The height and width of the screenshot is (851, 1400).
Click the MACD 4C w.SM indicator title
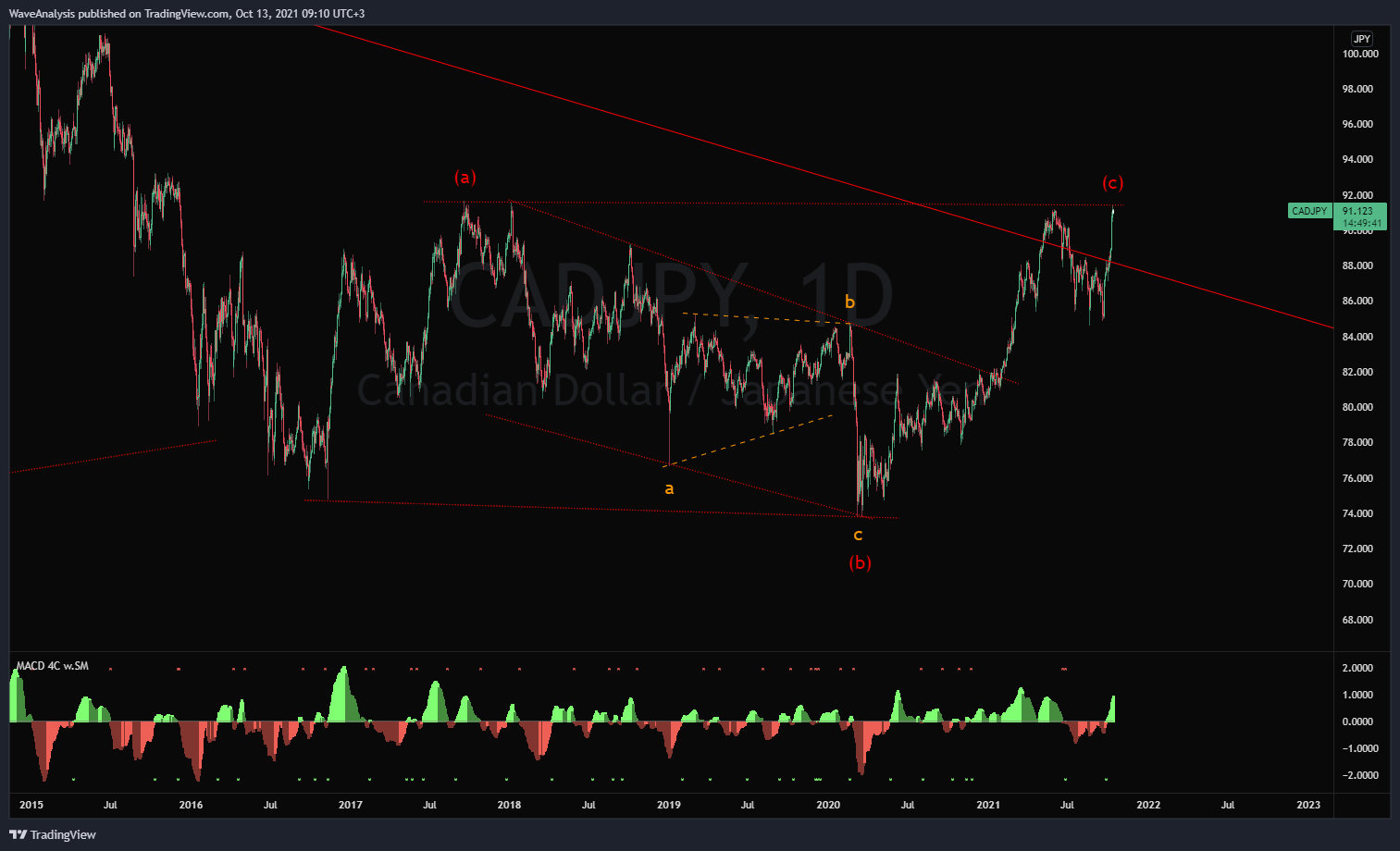[53, 666]
